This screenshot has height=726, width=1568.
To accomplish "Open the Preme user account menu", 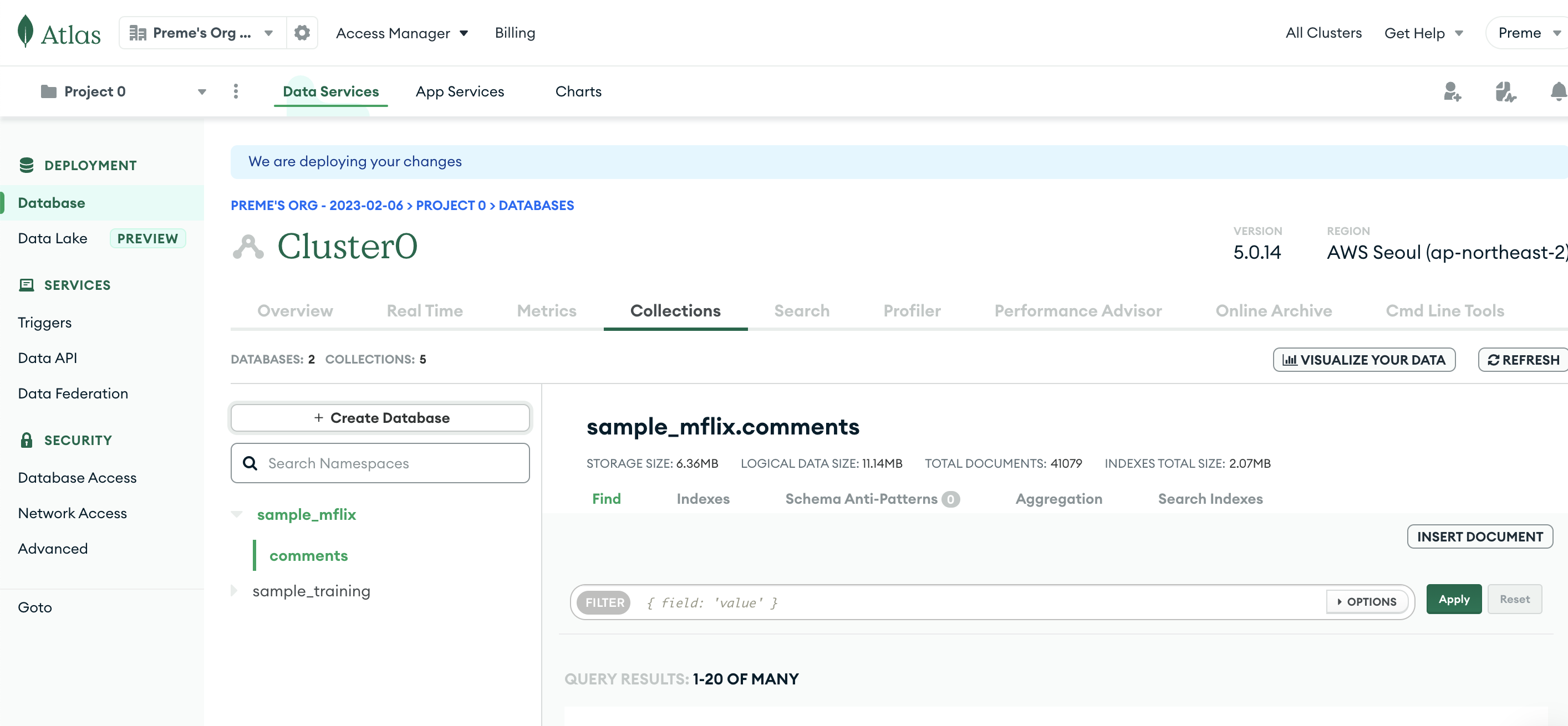I will point(1528,33).
